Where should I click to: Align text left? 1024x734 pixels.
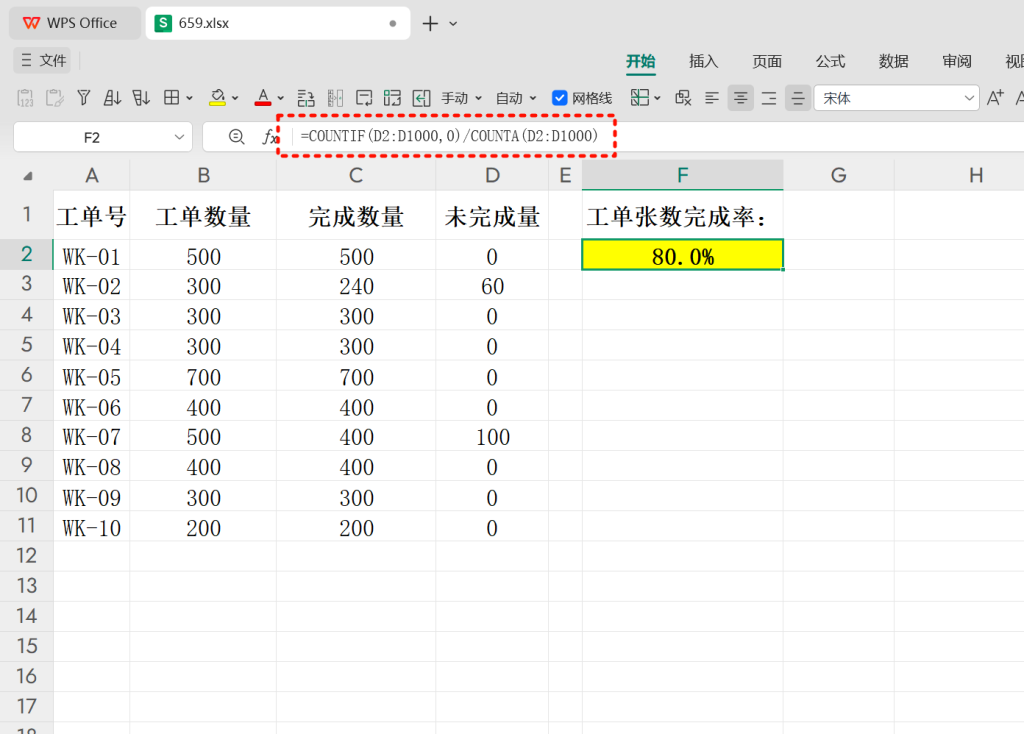(x=712, y=98)
